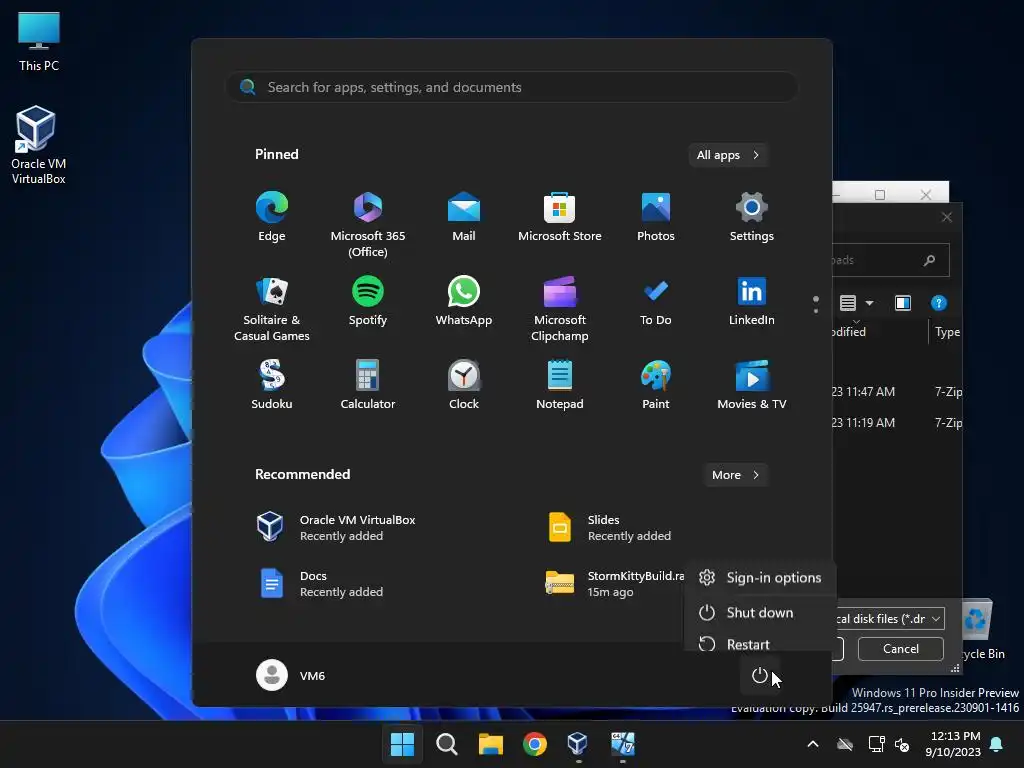Open This PC desktop icon
Viewport: 1024px width, 768px height.
(x=39, y=41)
